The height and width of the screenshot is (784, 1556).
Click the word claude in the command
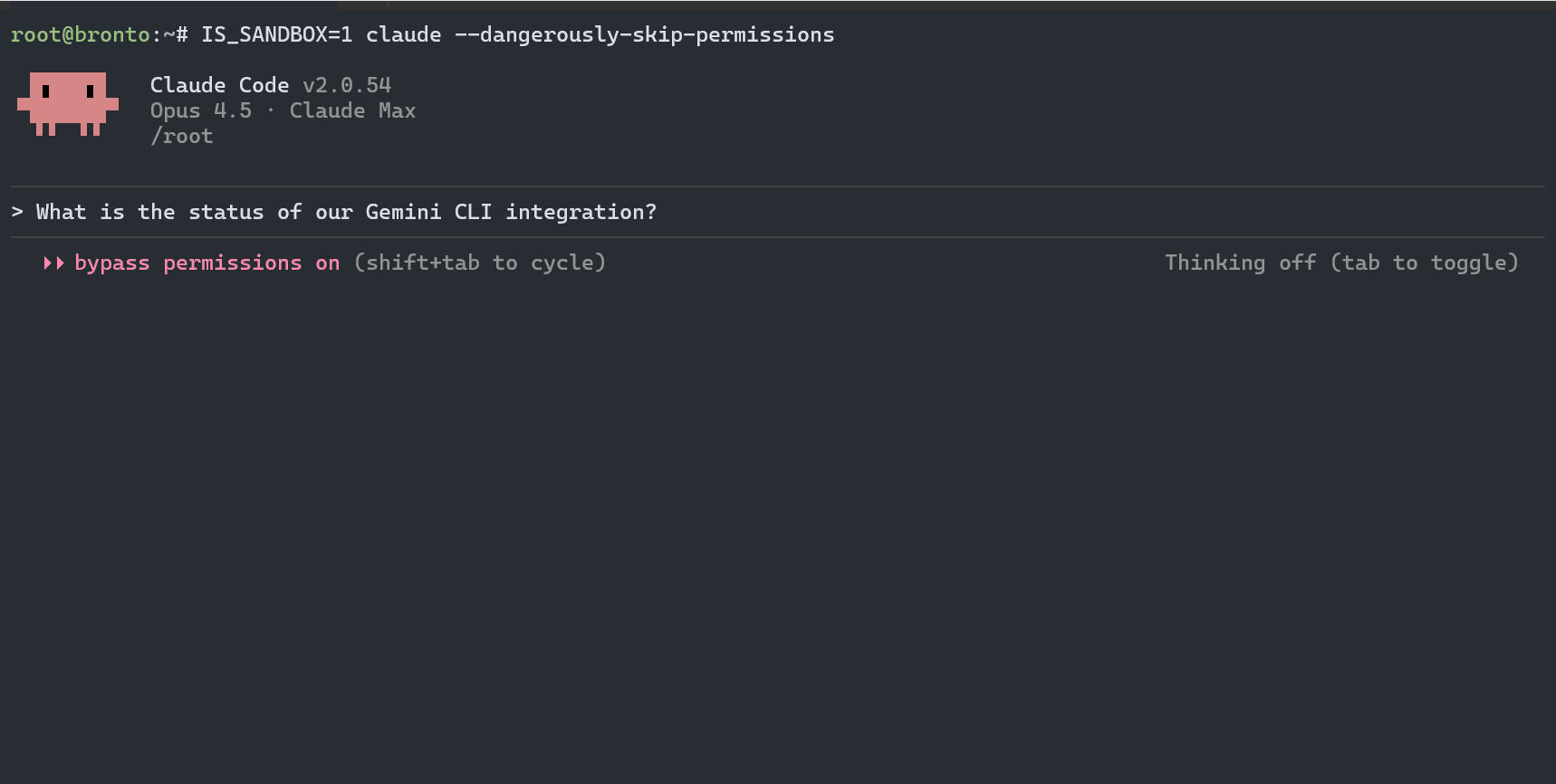click(403, 34)
